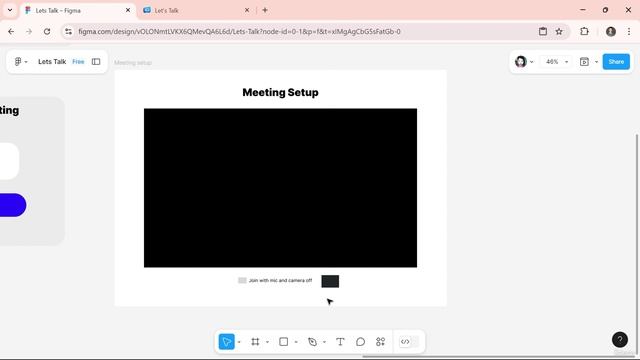Toggle the sidebar panel icon
Viewport: 640px width, 360px height.
(x=96, y=62)
